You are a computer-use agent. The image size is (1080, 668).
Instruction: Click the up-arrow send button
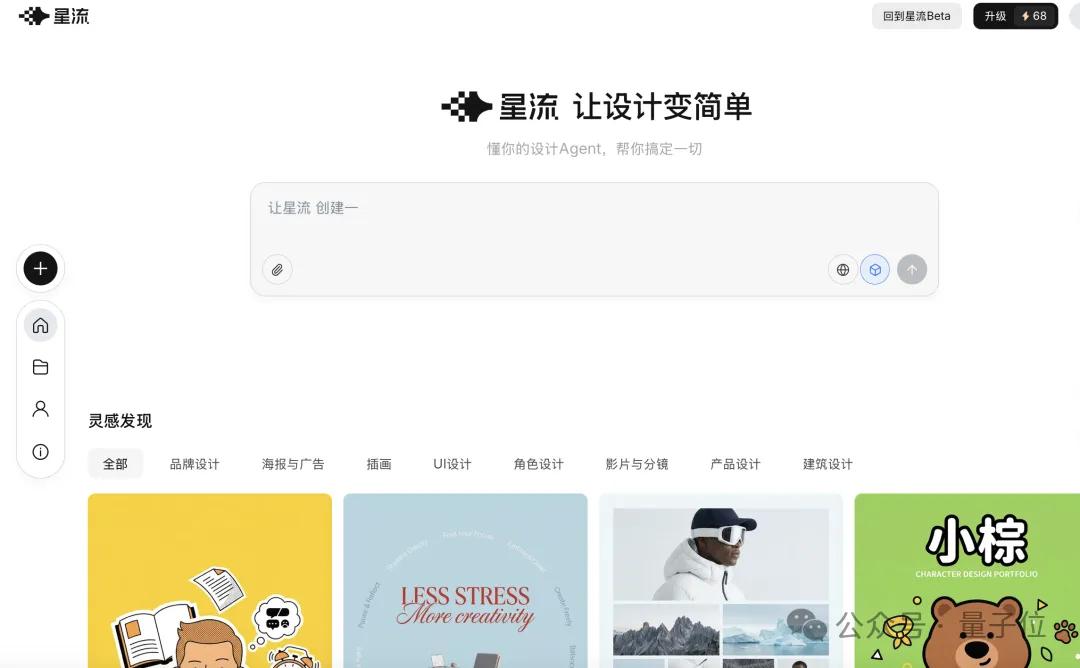point(912,270)
